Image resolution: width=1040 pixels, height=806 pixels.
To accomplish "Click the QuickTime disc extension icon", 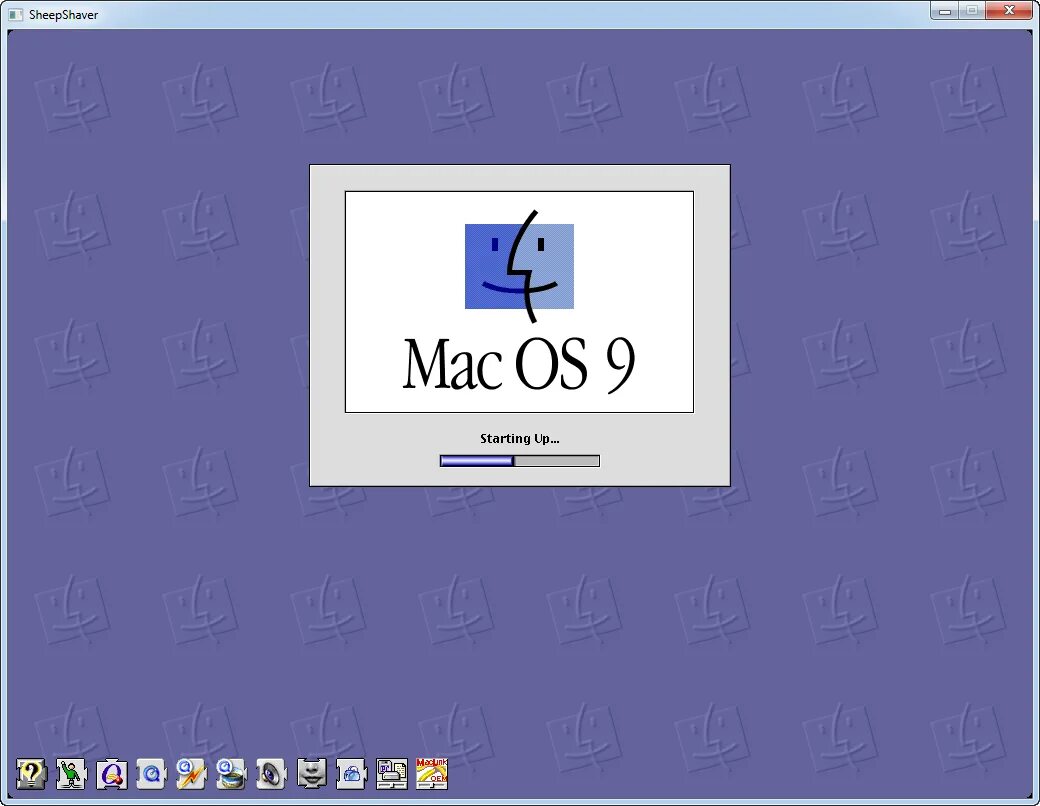I will click(231, 773).
